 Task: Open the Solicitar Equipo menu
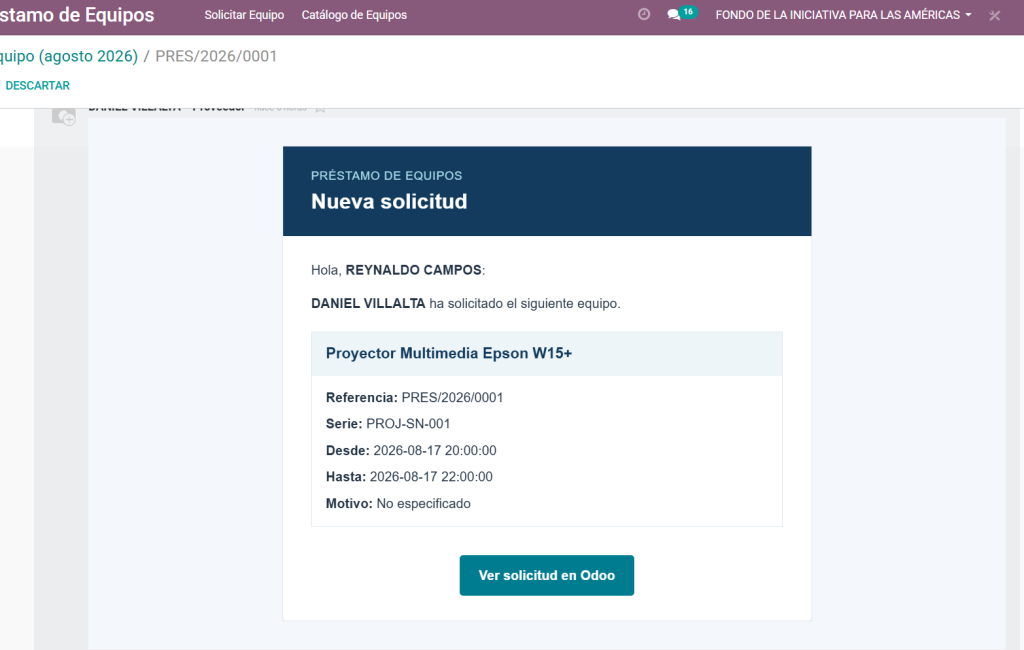click(x=244, y=15)
